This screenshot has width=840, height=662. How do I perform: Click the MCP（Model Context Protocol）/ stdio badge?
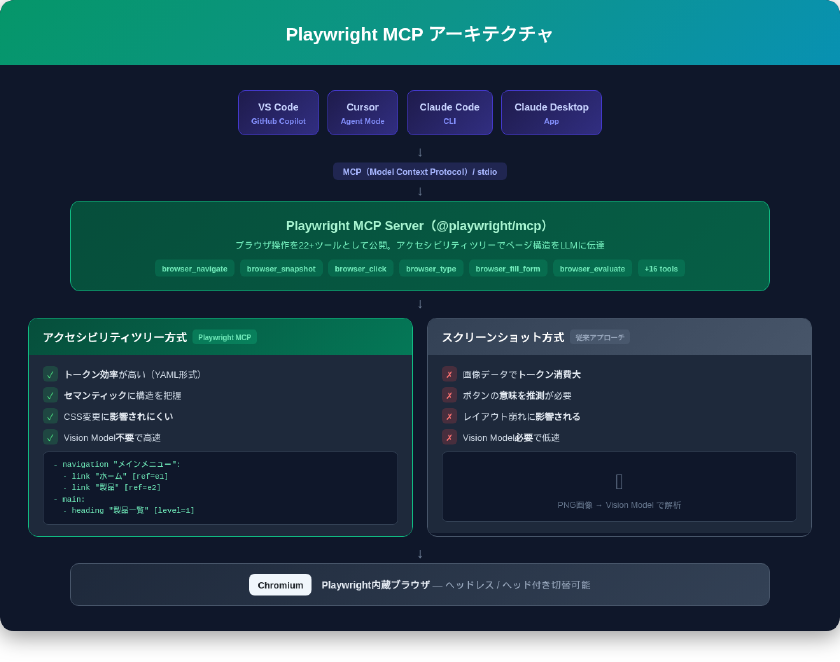[x=419, y=171]
